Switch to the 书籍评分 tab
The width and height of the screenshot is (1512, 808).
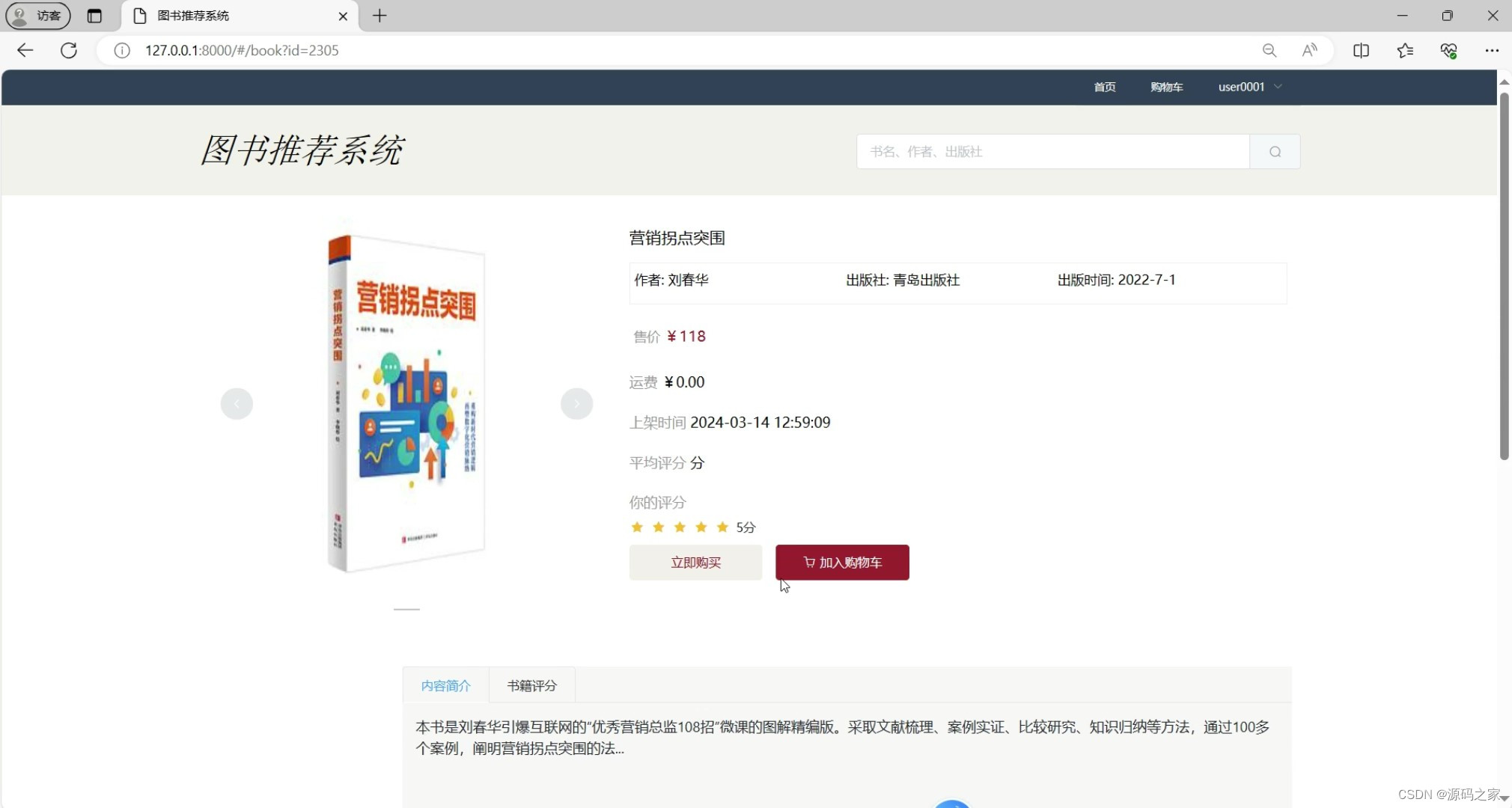531,685
